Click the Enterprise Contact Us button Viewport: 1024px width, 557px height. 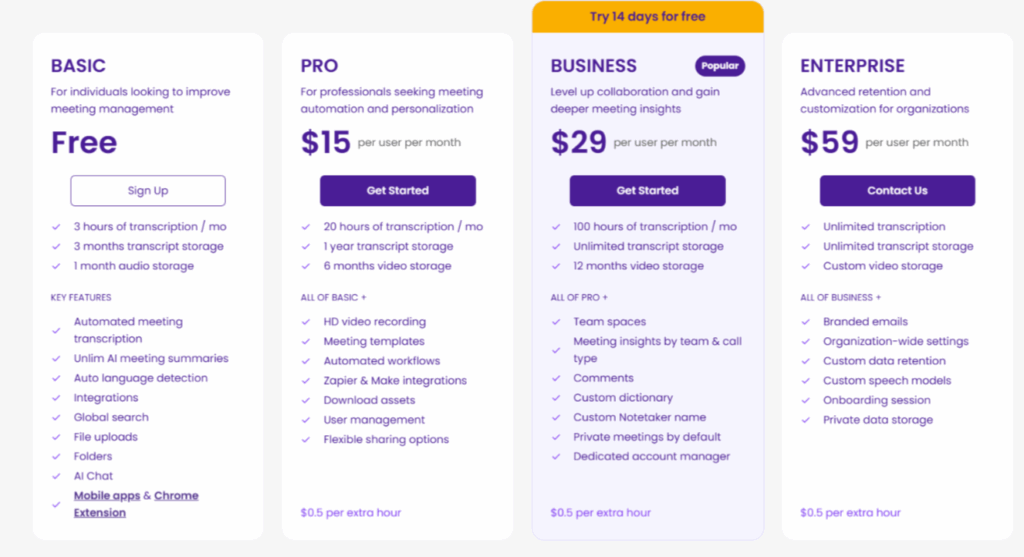[897, 191]
